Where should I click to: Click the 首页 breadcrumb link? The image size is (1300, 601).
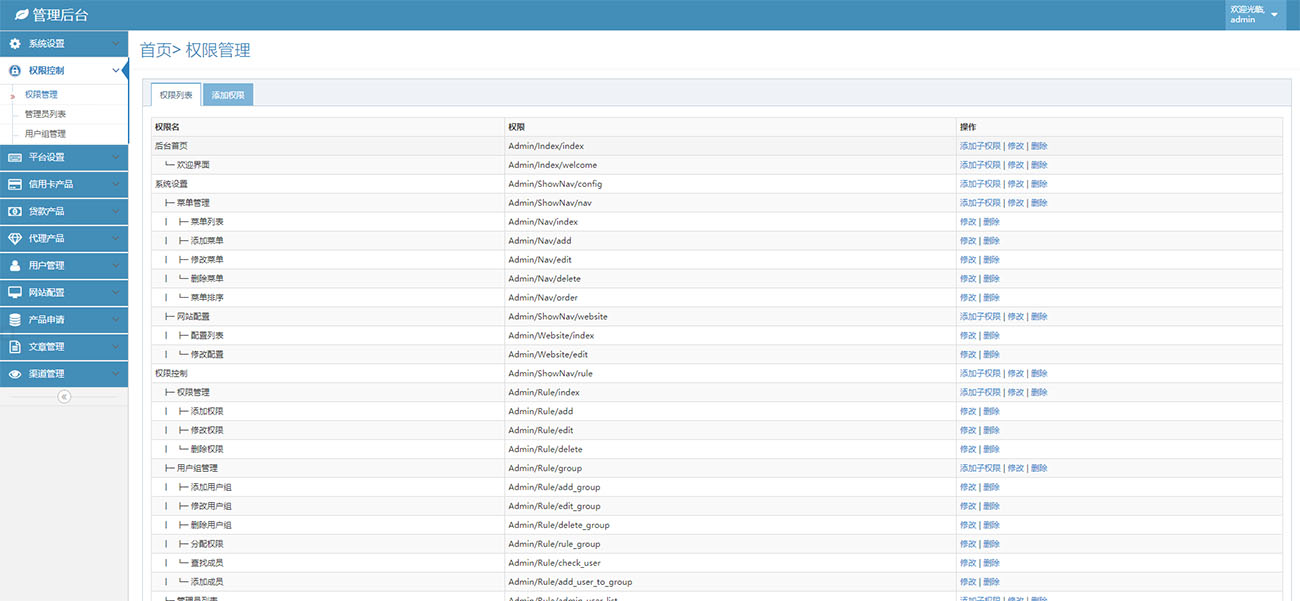pos(155,50)
